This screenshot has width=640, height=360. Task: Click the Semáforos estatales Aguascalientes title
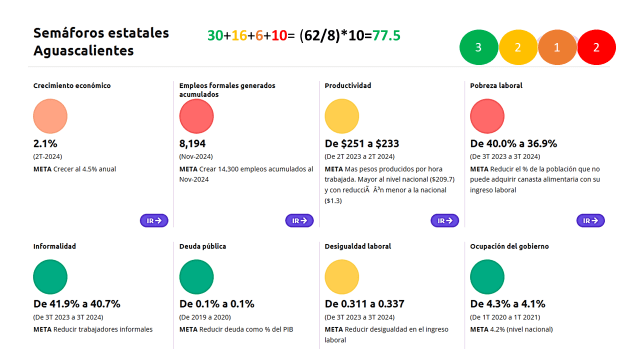pos(101,42)
